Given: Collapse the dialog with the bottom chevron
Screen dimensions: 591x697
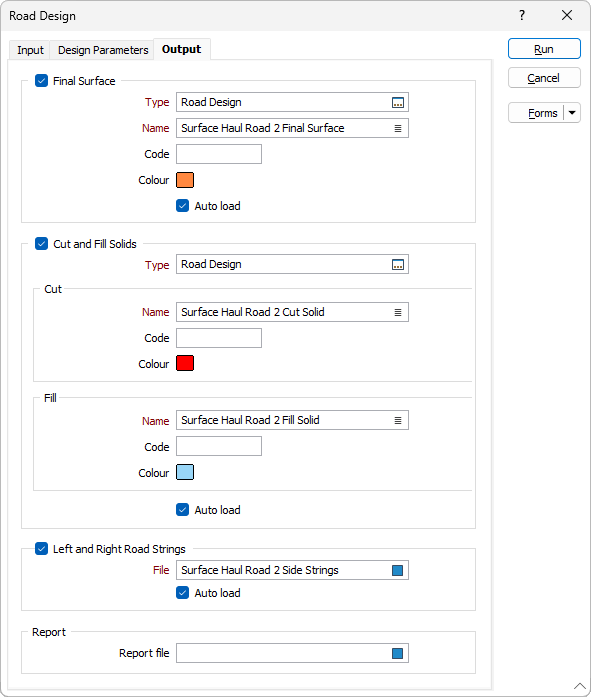Looking at the screenshot, I should click(x=579, y=686).
